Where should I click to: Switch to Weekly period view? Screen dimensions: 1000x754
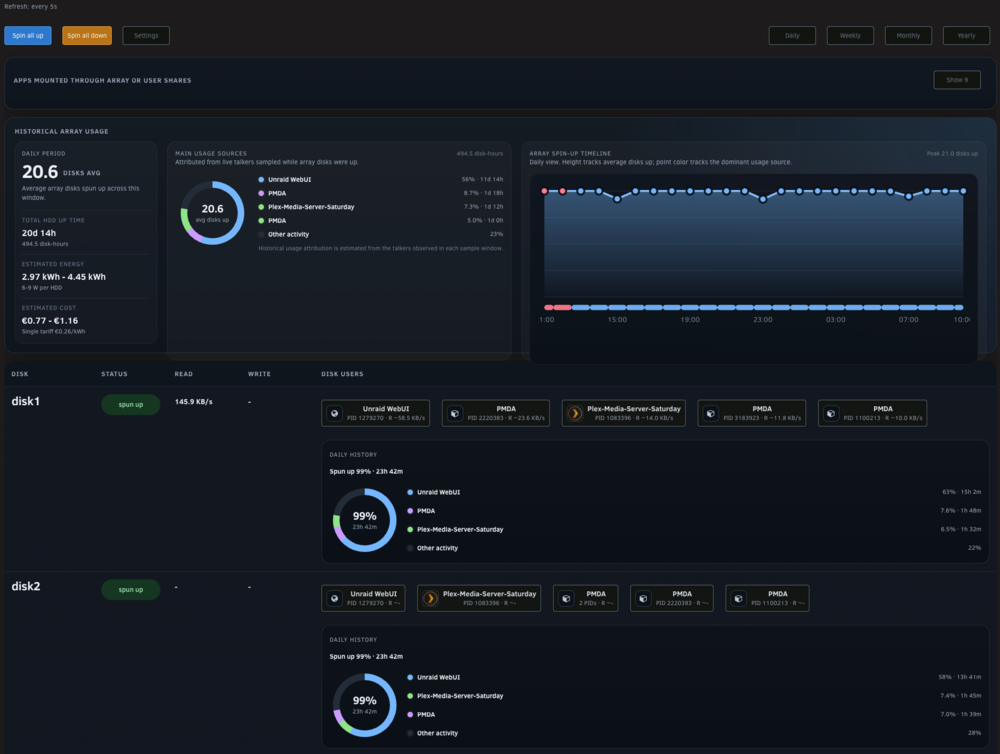click(850, 36)
